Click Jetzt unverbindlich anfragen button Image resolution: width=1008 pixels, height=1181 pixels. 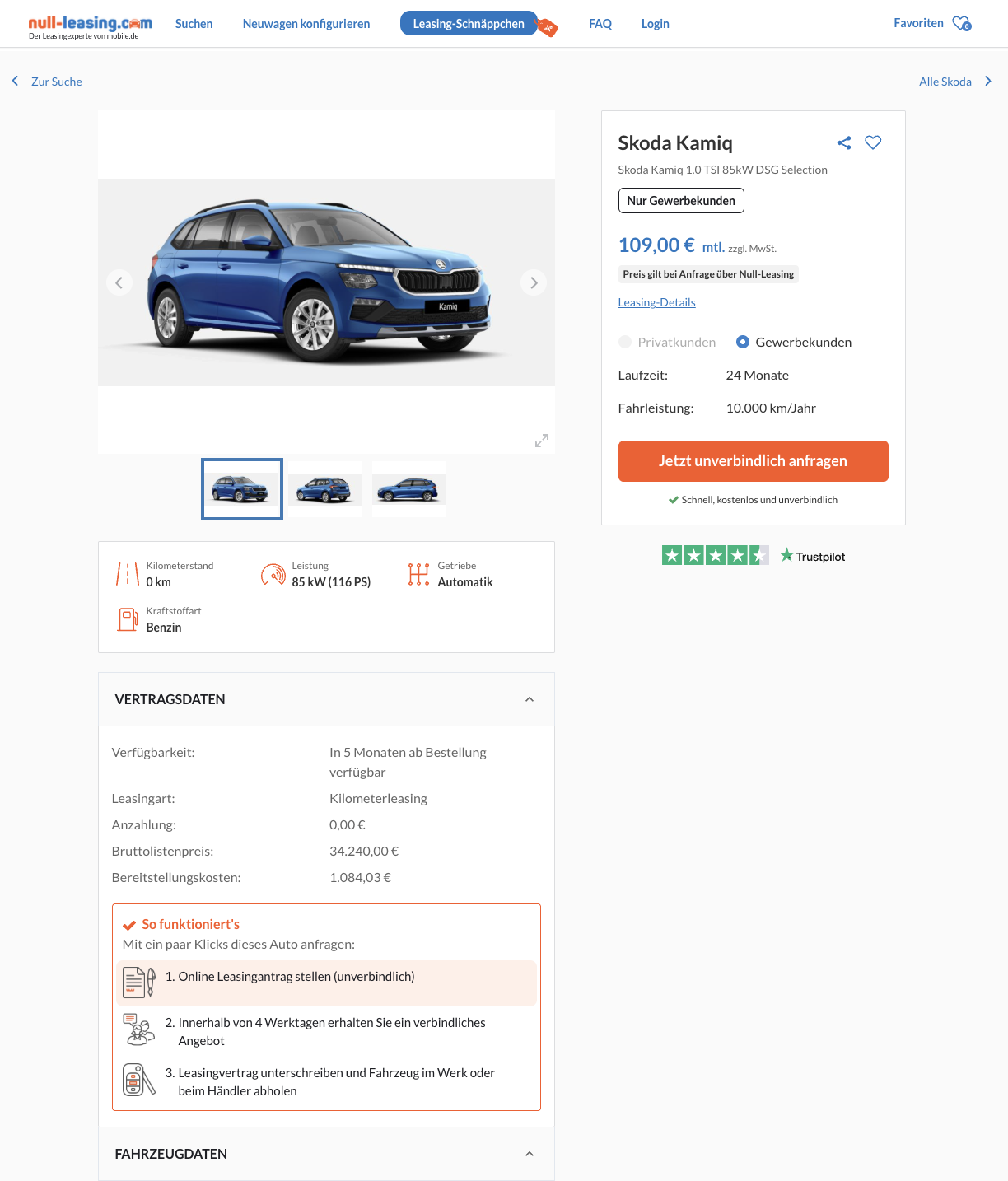click(753, 461)
